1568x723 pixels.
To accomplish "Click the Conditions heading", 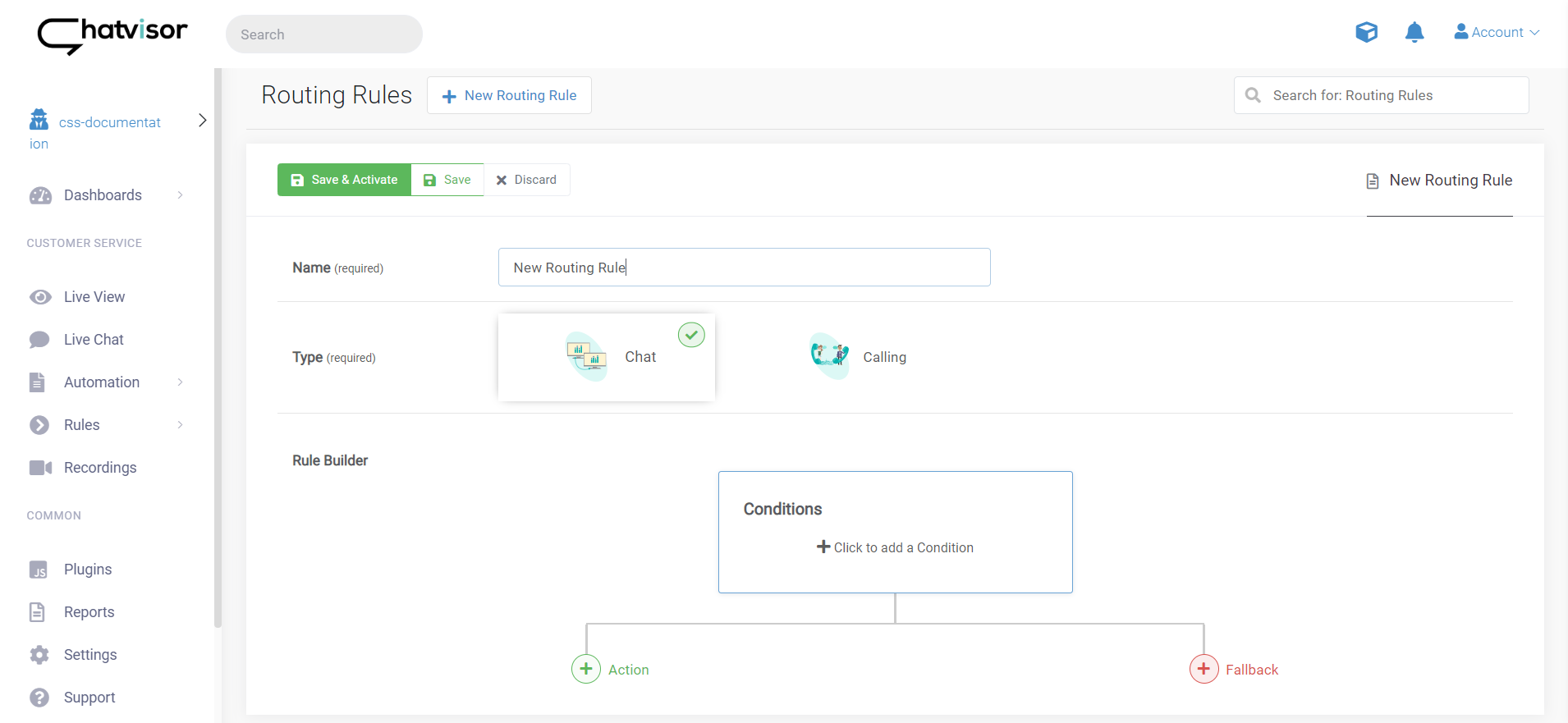I will [782, 509].
